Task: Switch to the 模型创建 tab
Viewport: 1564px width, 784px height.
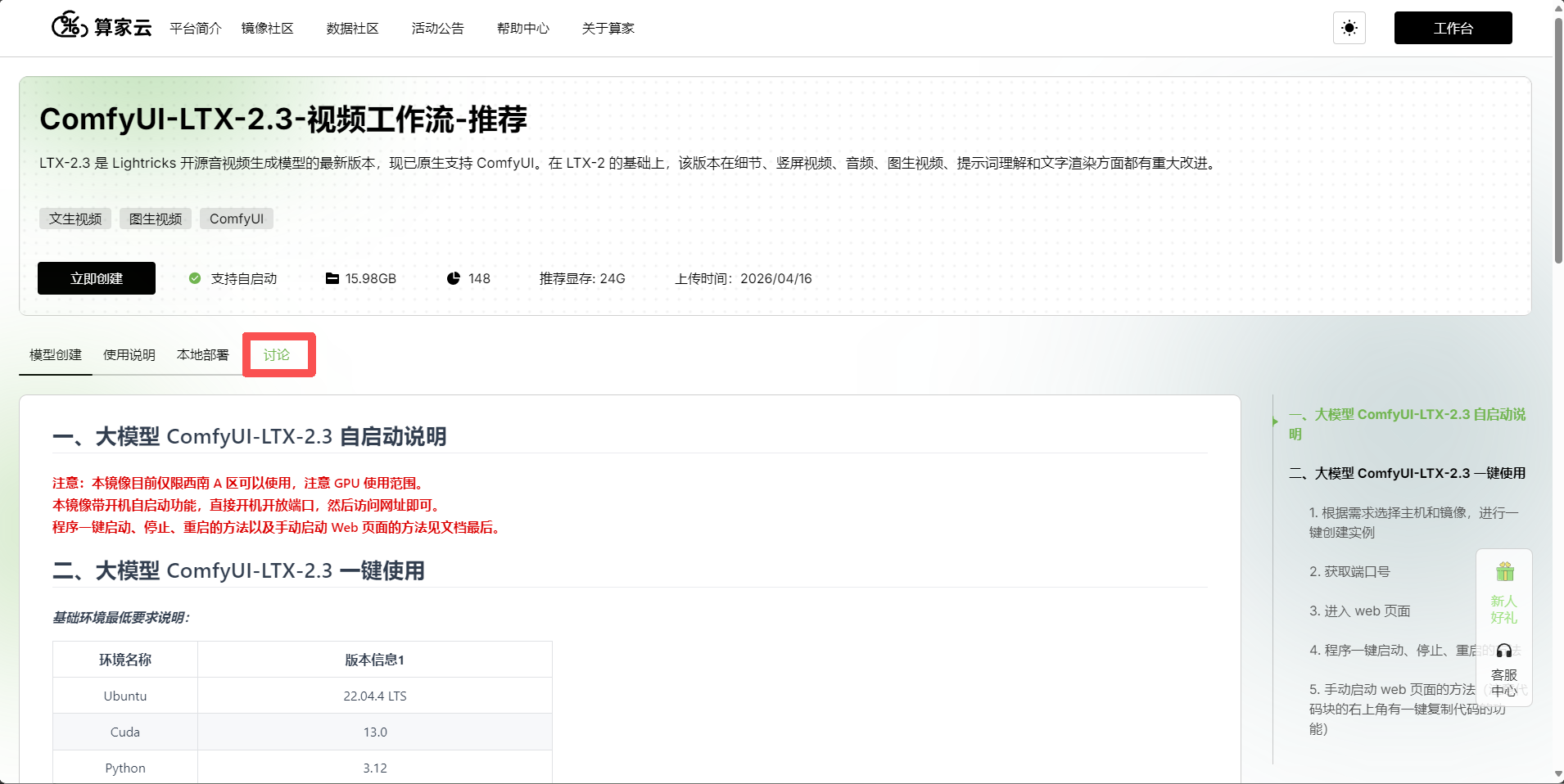Action: [56, 354]
